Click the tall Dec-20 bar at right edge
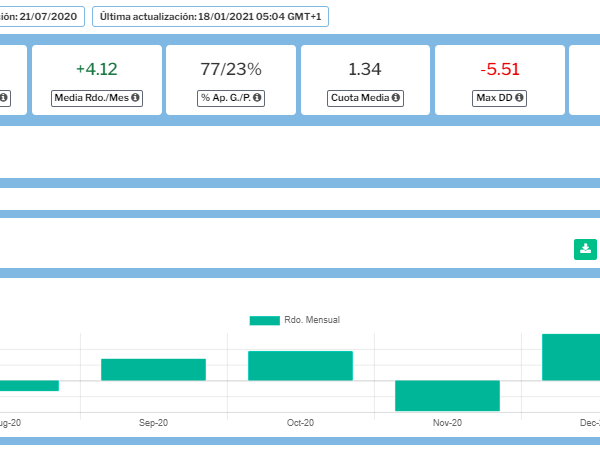This screenshot has width=600, height=450. (571, 357)
